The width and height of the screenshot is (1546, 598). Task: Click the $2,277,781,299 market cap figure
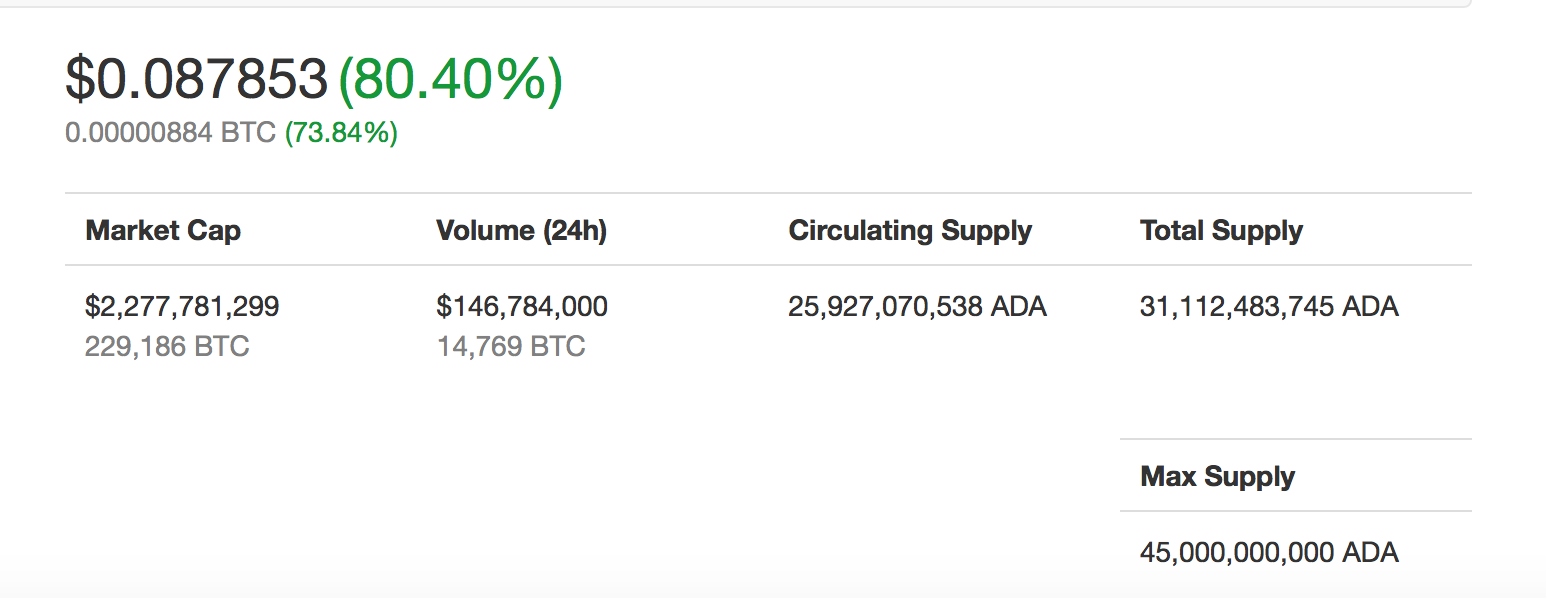182,306
